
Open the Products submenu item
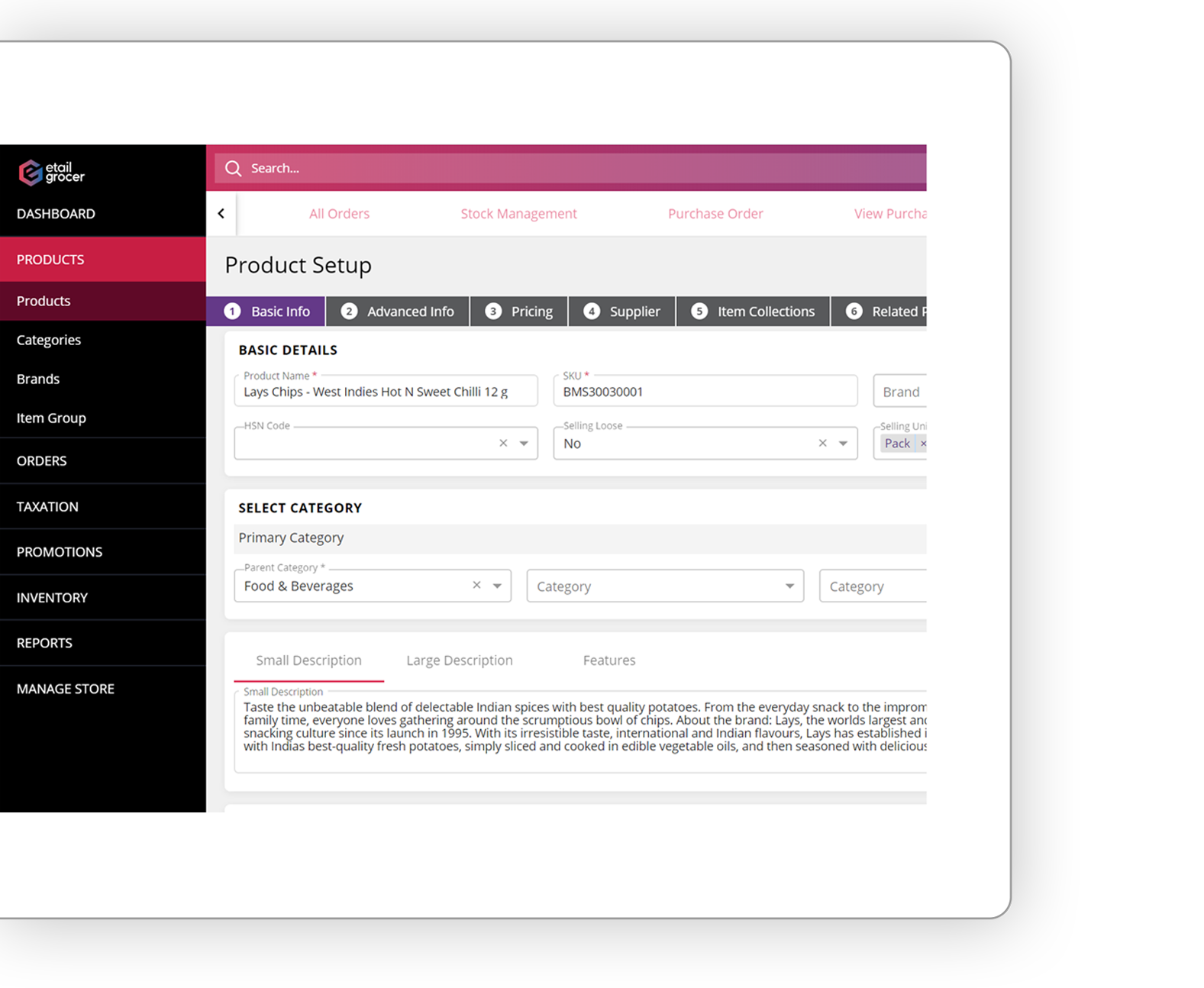(x=103, y=301)
